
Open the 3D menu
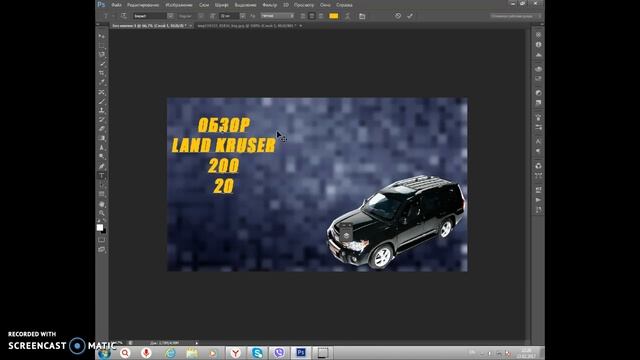click(286, 5)
